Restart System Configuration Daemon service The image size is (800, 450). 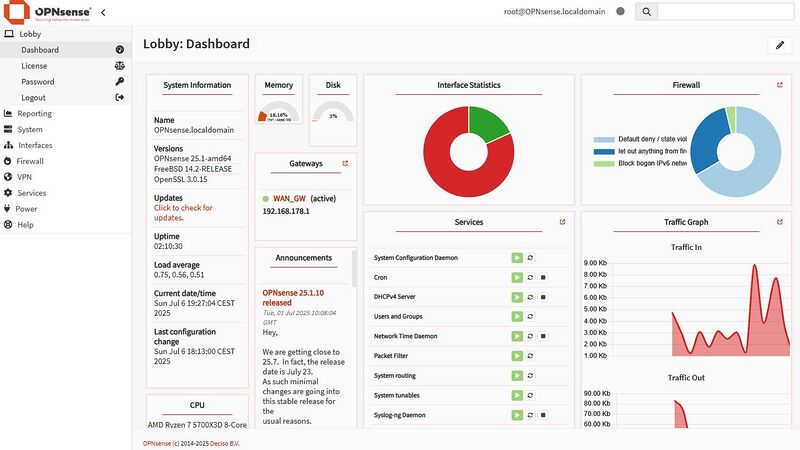tap(530, 258)
